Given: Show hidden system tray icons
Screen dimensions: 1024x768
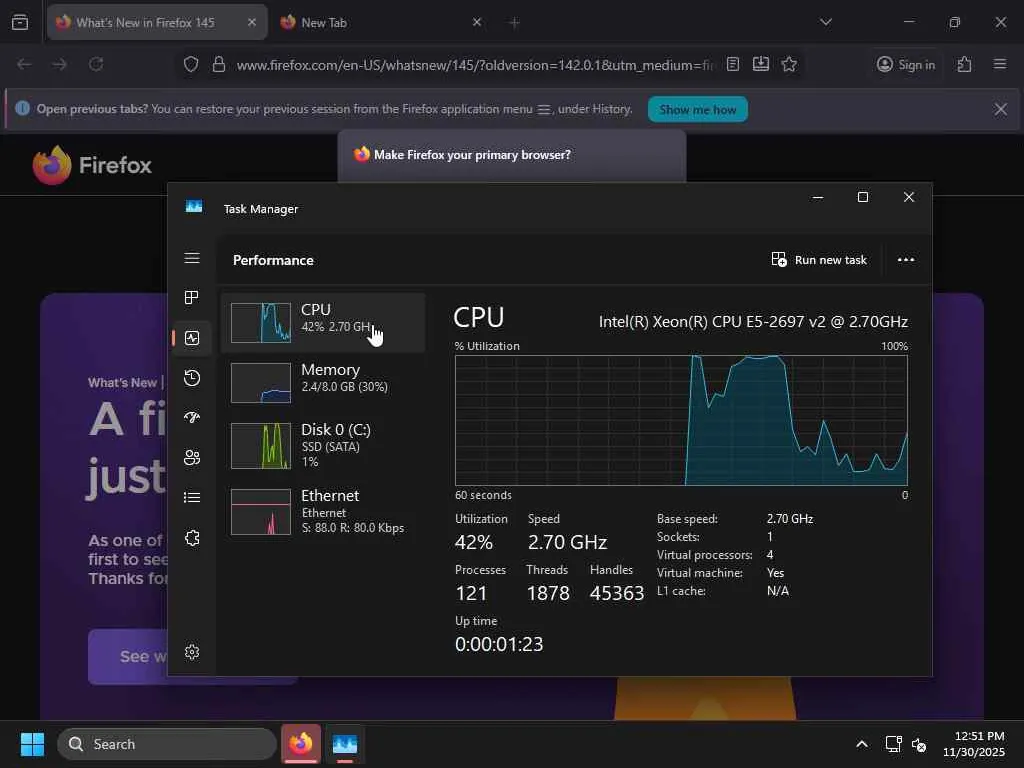Looking at the screenshot, I should pos(862,744).
